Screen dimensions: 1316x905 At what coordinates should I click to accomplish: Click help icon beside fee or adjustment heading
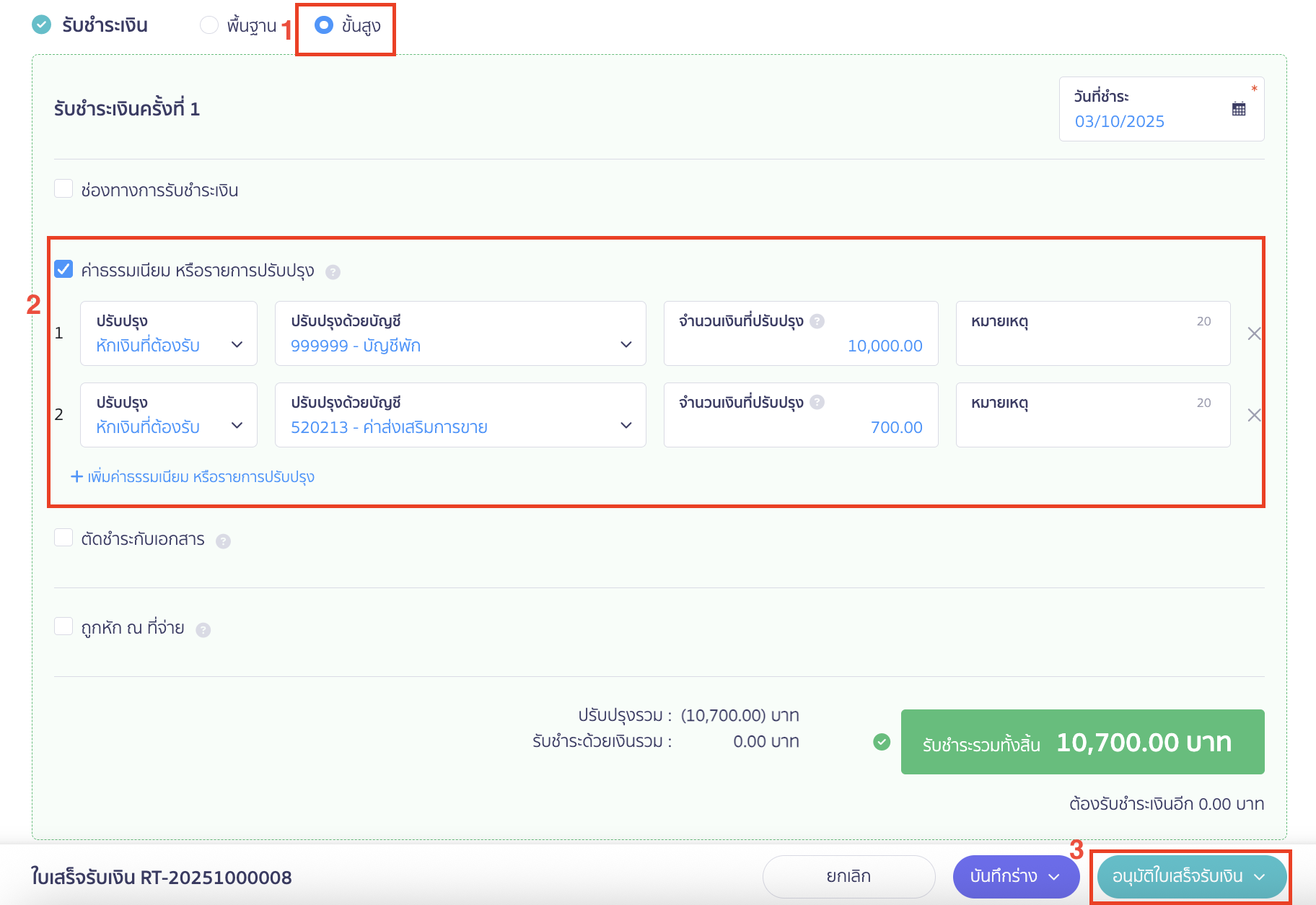point(333,272)
